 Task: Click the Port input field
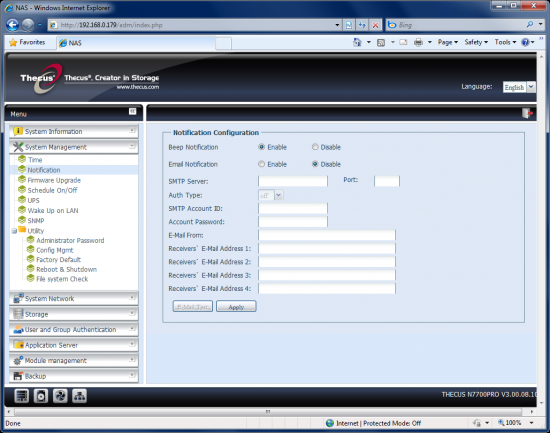(x=387, y=181)
